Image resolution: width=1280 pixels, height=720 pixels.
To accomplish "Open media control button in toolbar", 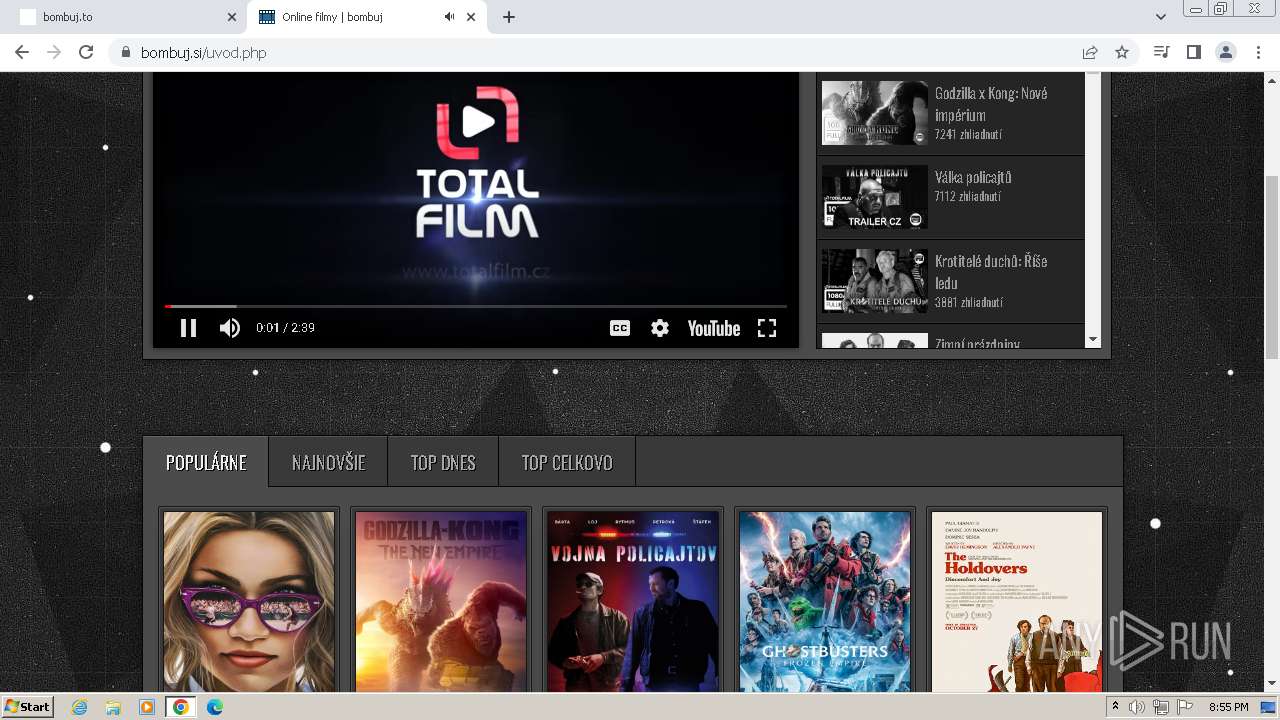I will tap(1161, 52).
